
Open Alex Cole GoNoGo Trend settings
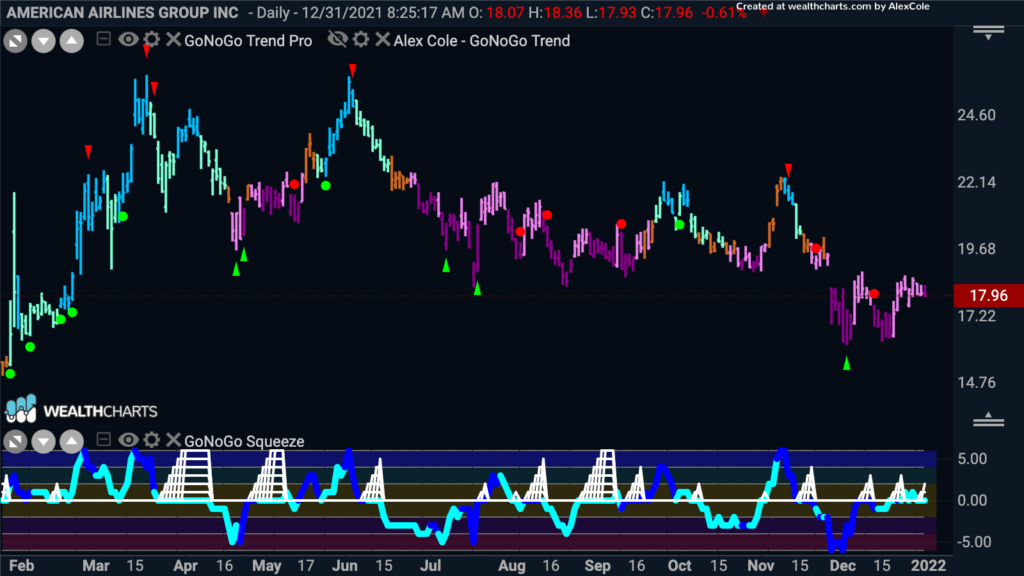point(361,39)
